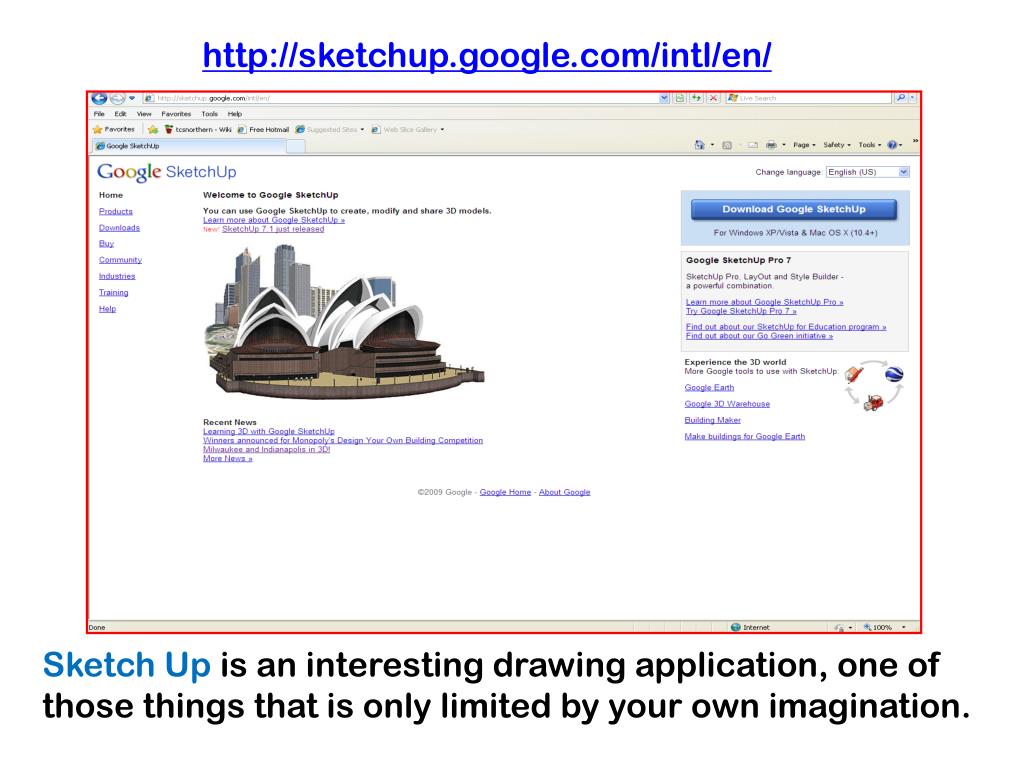Open the Buy link
Screen dimensions: 1024x768
pos(106,244)
